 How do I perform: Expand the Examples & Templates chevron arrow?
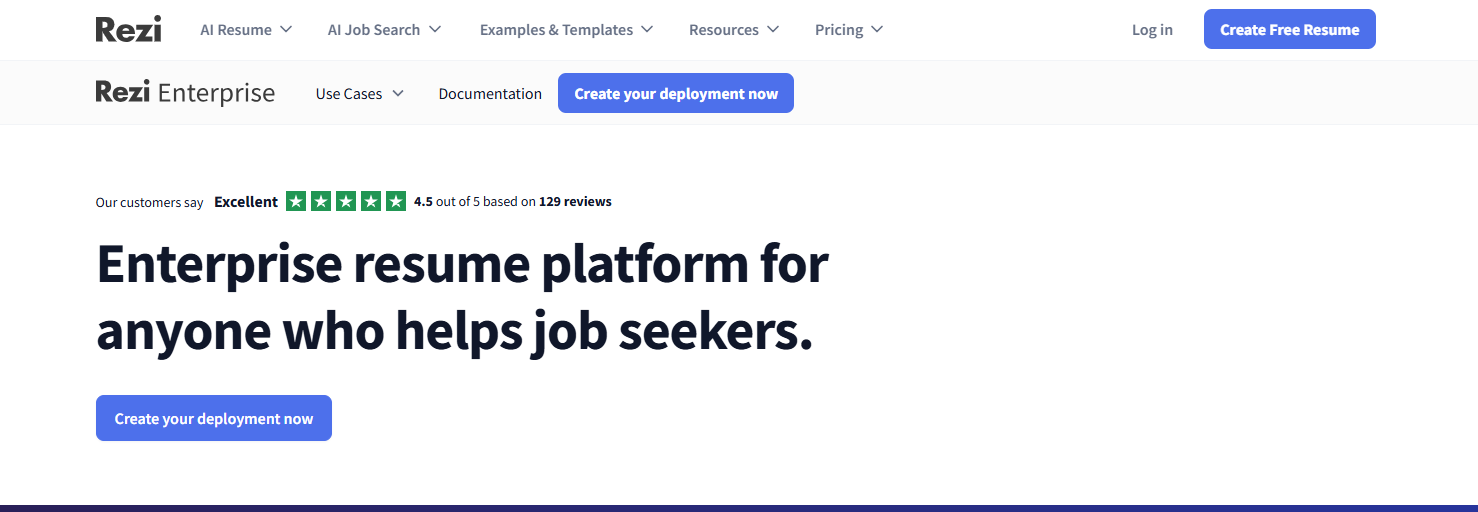pyautogui.click(x=646, y=30)
